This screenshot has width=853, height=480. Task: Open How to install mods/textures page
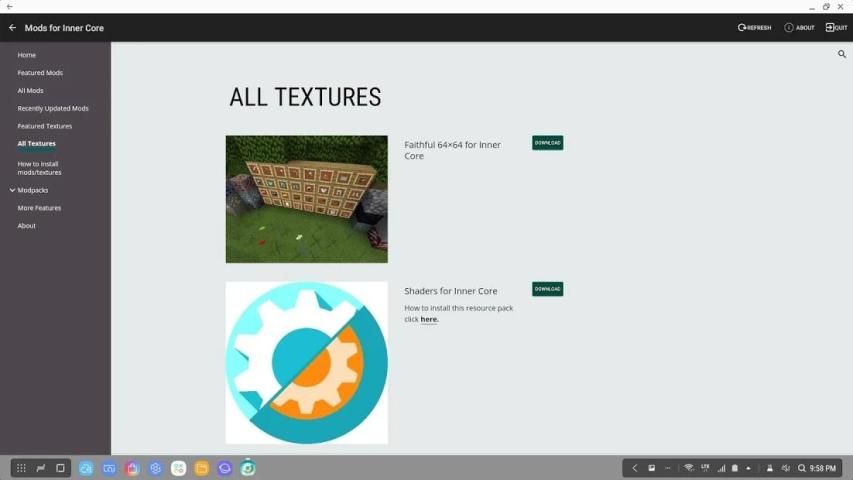(x=39, y=168)
